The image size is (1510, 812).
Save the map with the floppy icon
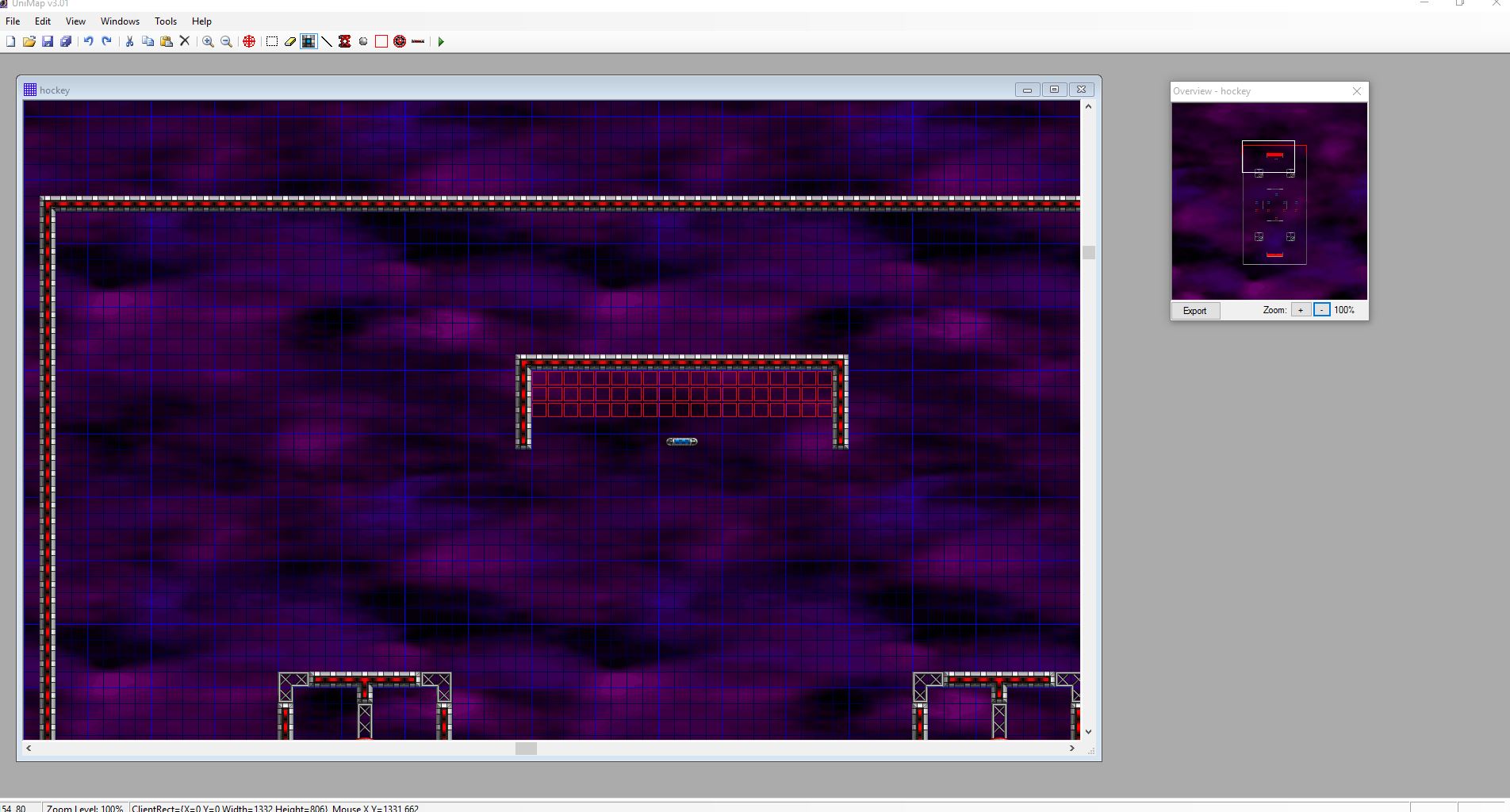click(x=48, y=41)
